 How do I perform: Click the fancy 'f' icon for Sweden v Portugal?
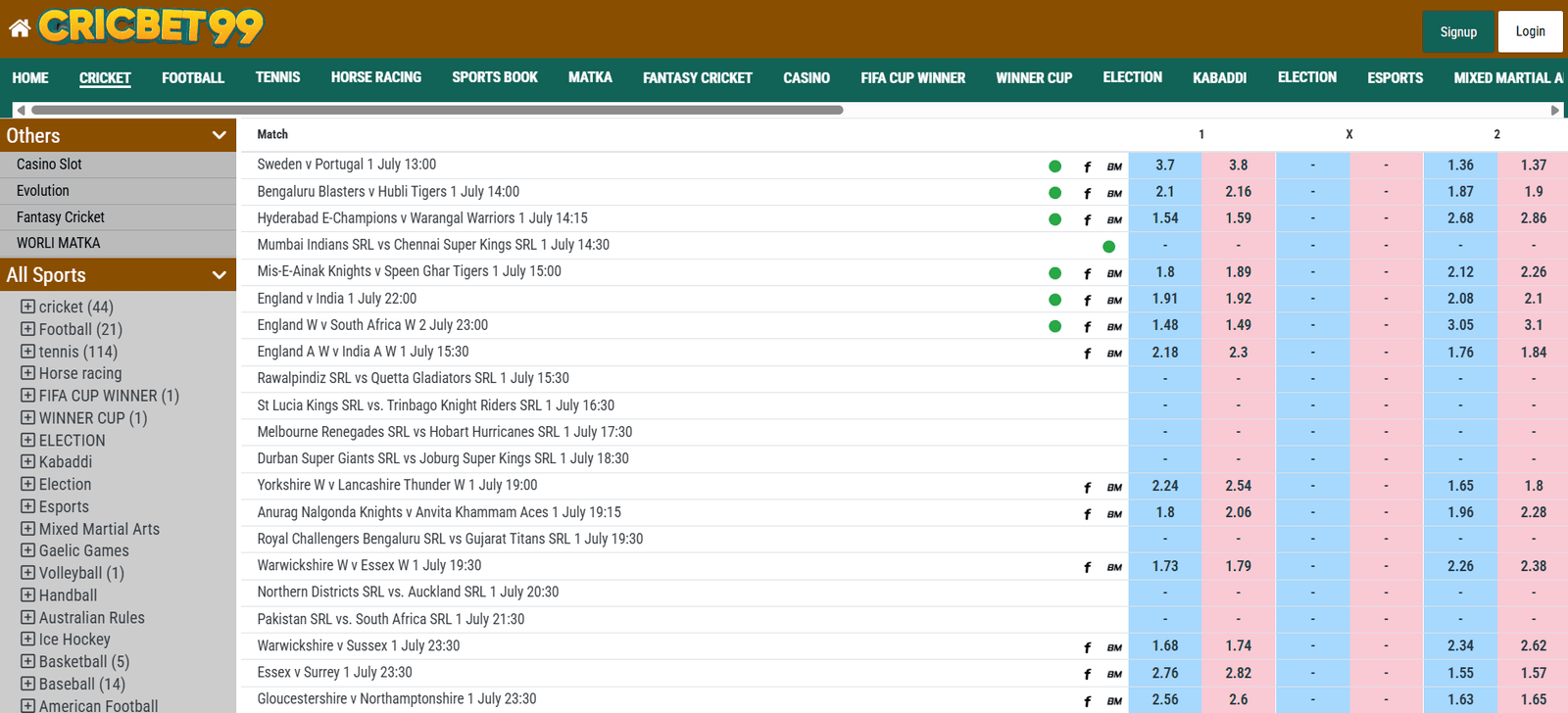click(1087, 166)
